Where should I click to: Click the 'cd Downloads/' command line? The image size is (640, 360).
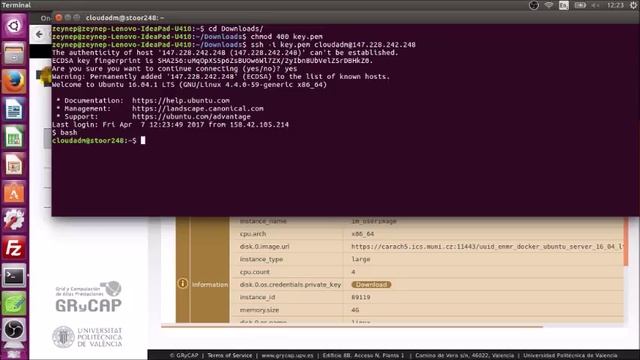coord(236,29)
